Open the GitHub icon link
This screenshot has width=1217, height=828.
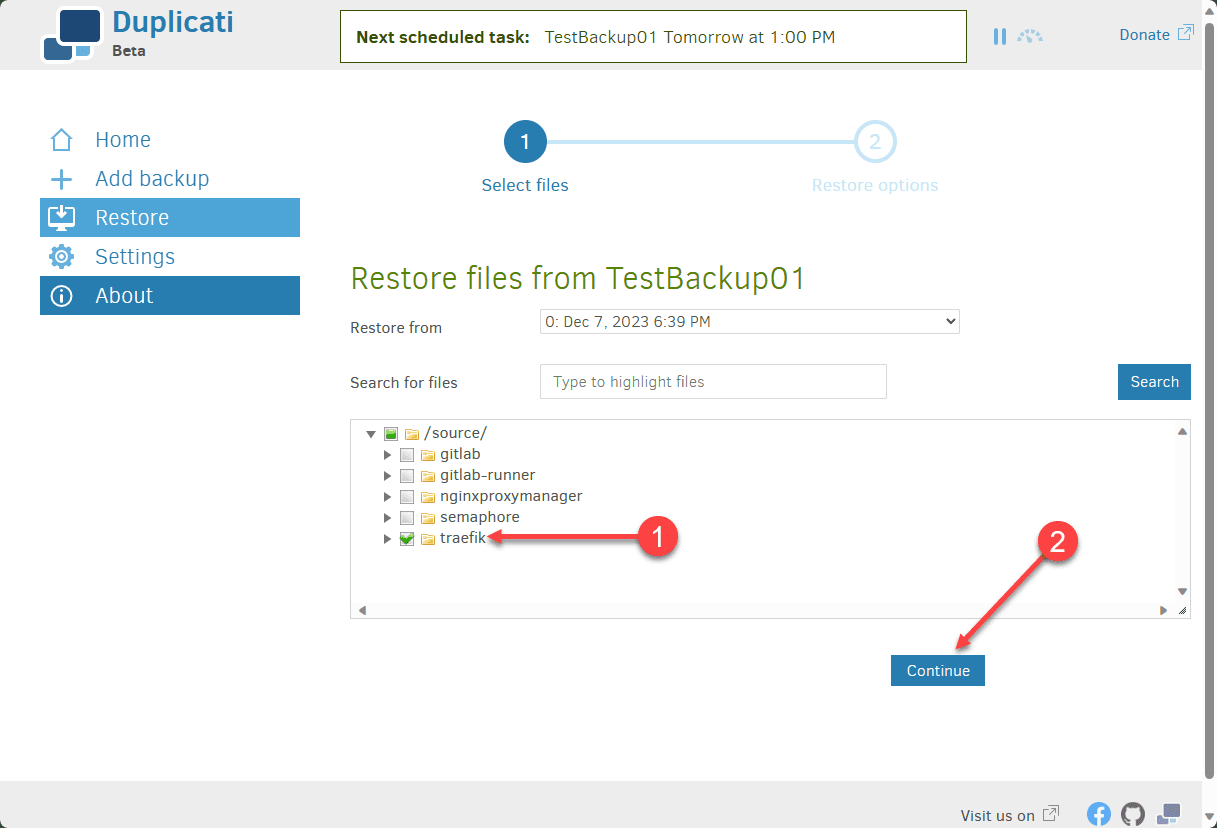[1133, 814]
